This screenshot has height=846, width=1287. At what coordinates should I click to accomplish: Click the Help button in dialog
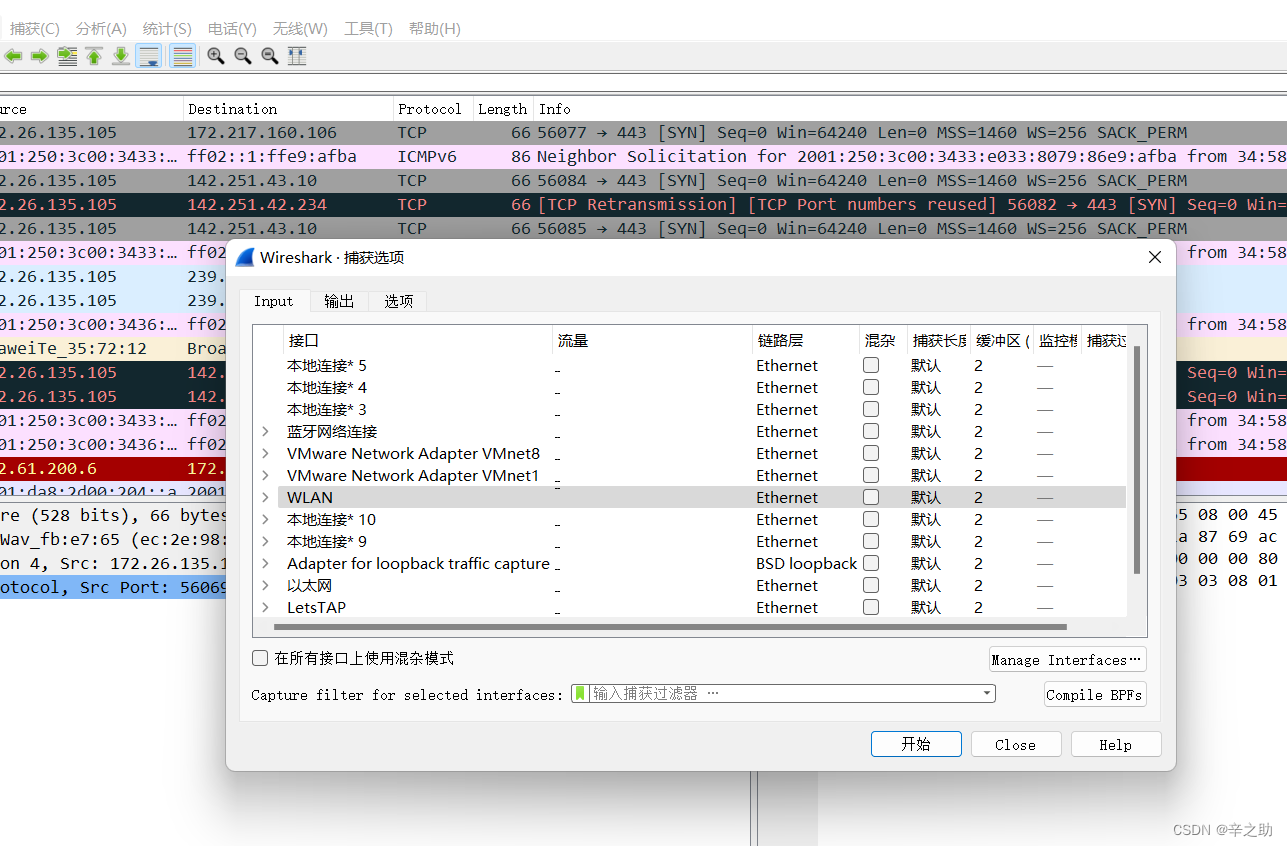click(1116, 744)
